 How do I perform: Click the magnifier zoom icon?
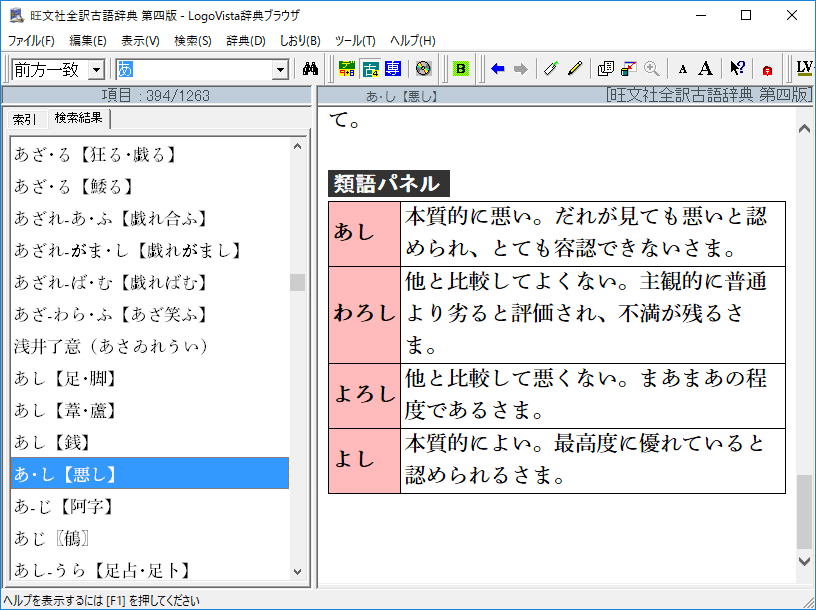pyautogui.click(x=652, y=68)
